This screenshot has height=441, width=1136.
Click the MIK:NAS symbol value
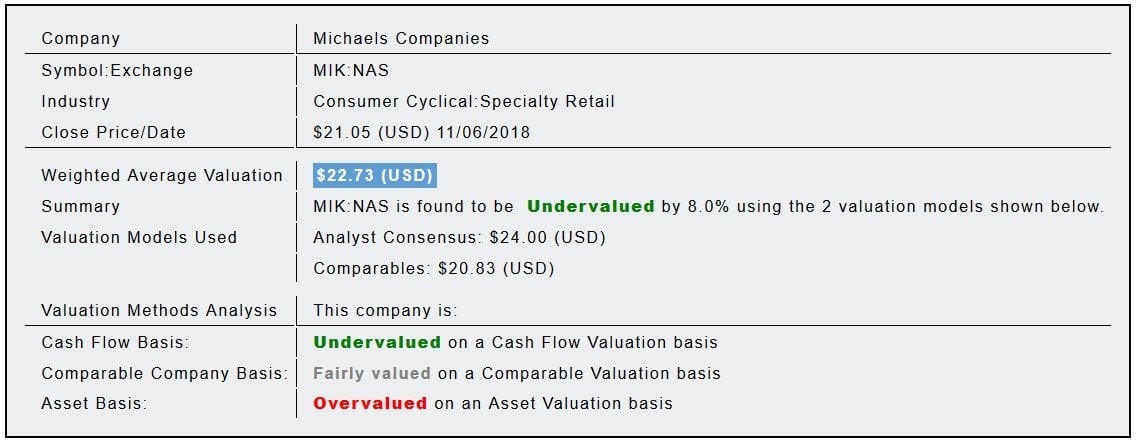tap(351, 71)
